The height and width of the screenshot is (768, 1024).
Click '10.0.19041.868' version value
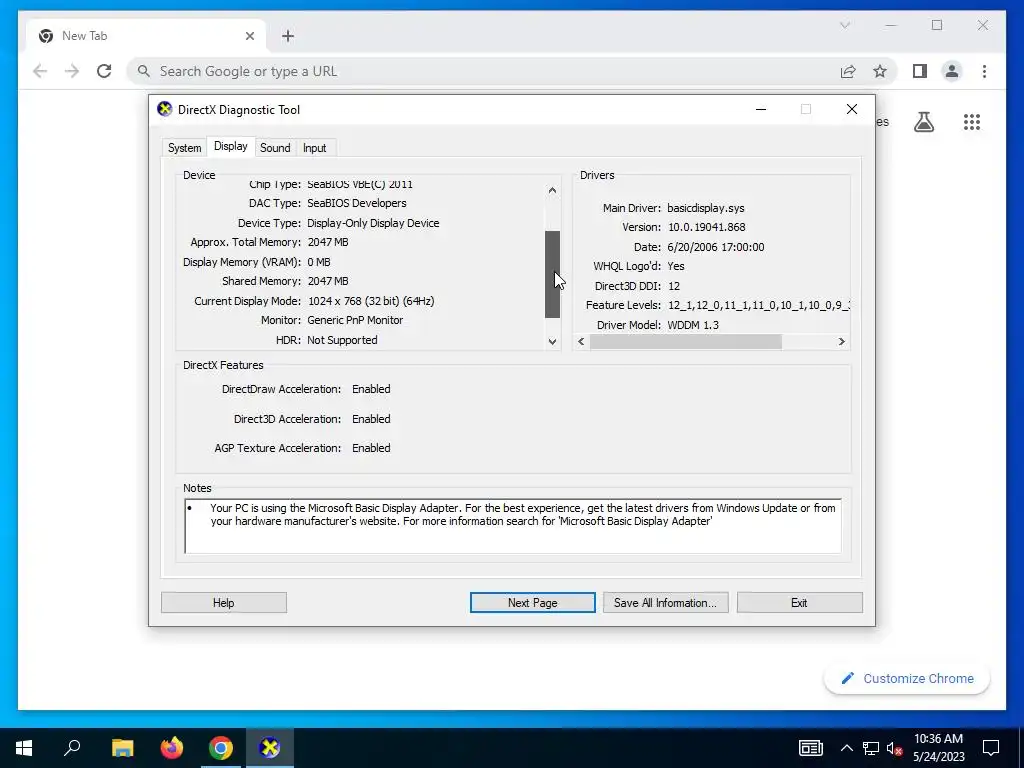point(707,227)
